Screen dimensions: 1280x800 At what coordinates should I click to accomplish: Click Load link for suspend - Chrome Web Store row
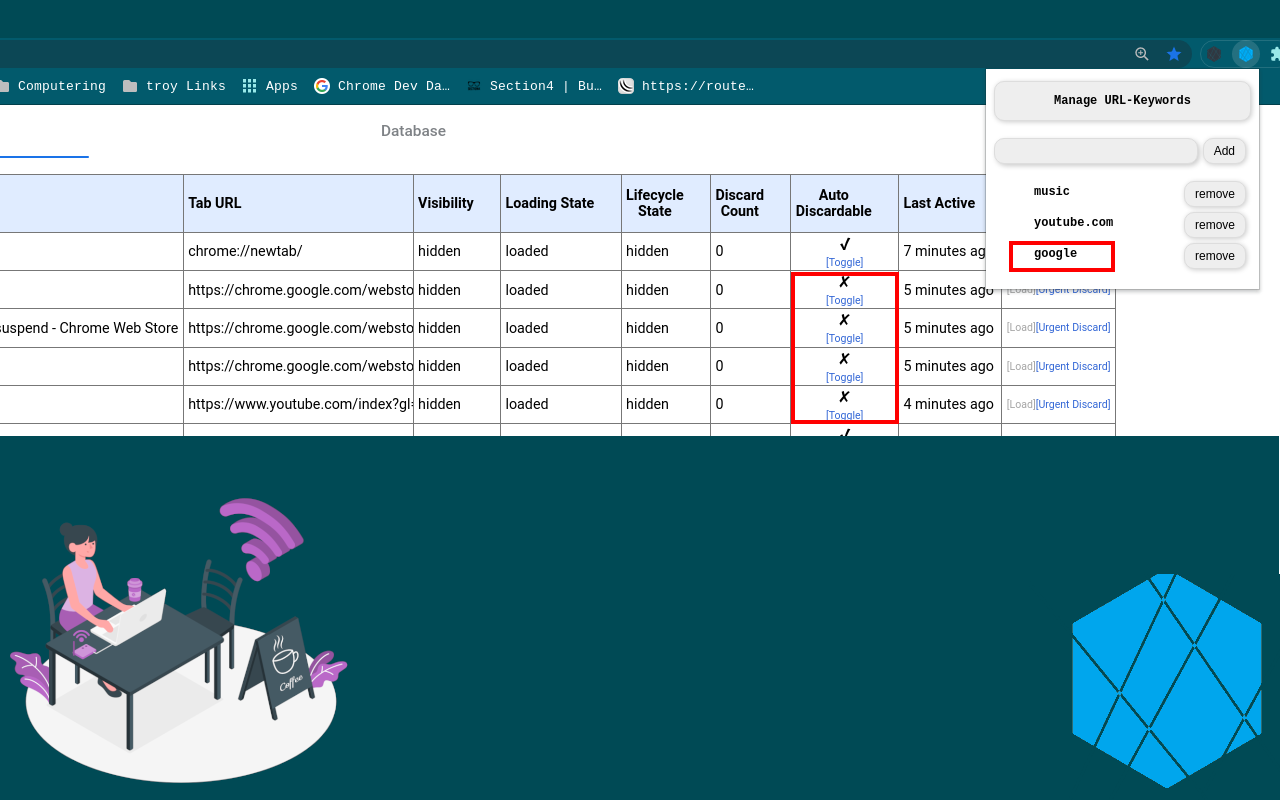[1021, 328]
